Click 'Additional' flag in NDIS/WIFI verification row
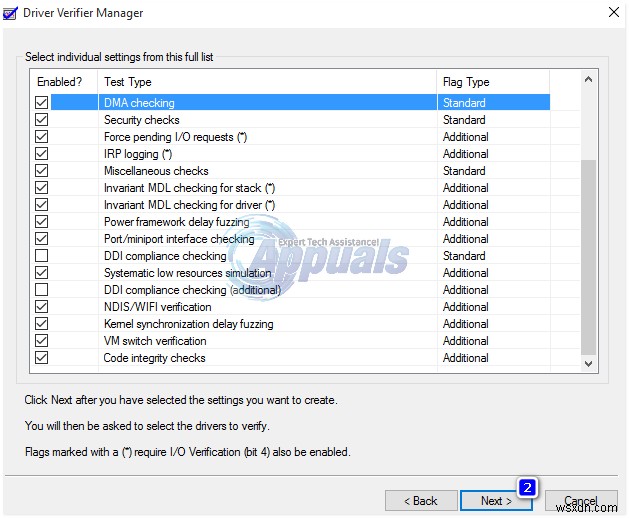 pos(465,307)
